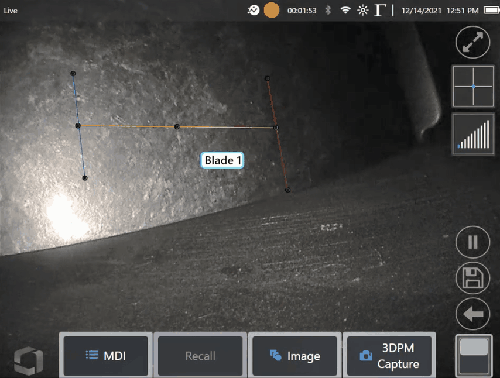Viewport: 500px width, 378px height.
Task: Check the battery indicator icon
Action: point(492,10)
